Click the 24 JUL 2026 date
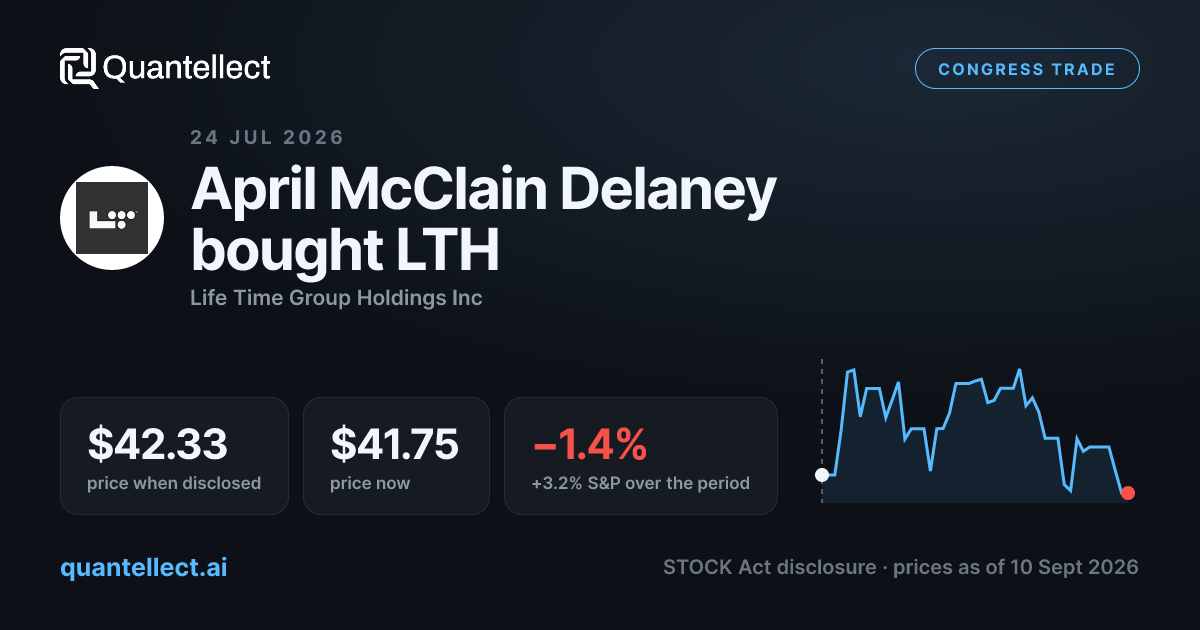 (x=267, y=138)
